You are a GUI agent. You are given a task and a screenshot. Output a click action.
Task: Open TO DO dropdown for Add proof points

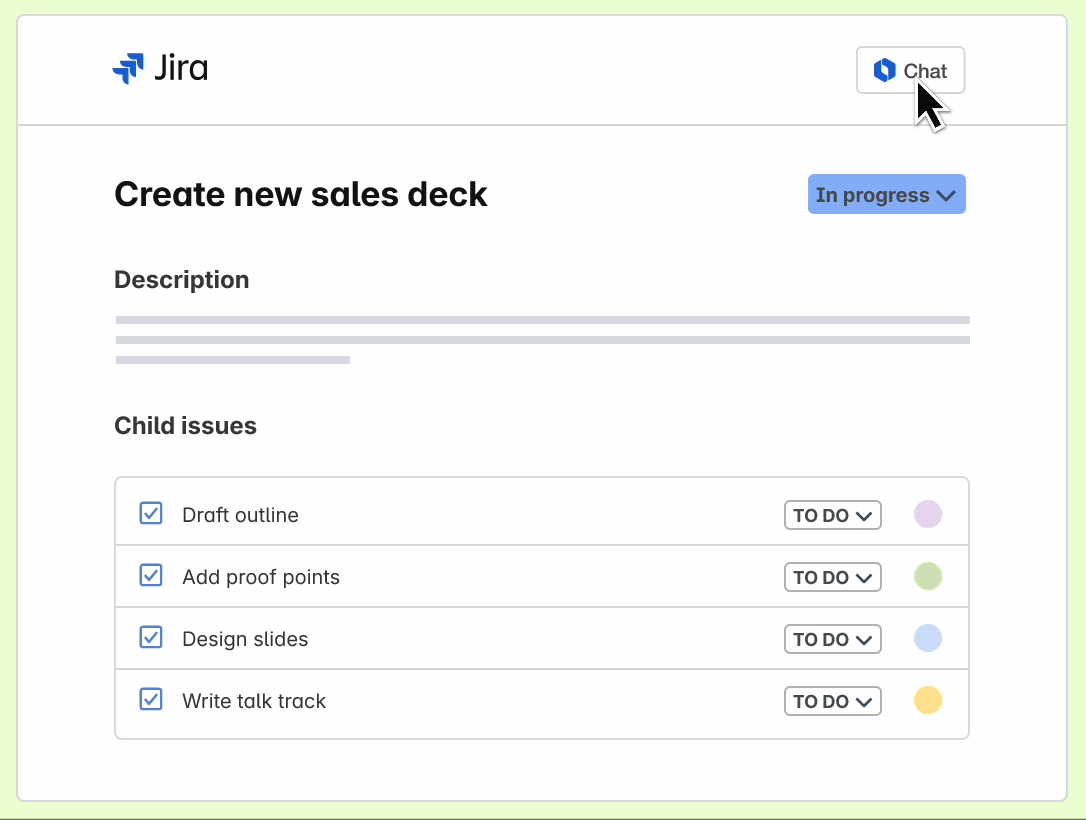pyautogui.click(x=832, y=577)
